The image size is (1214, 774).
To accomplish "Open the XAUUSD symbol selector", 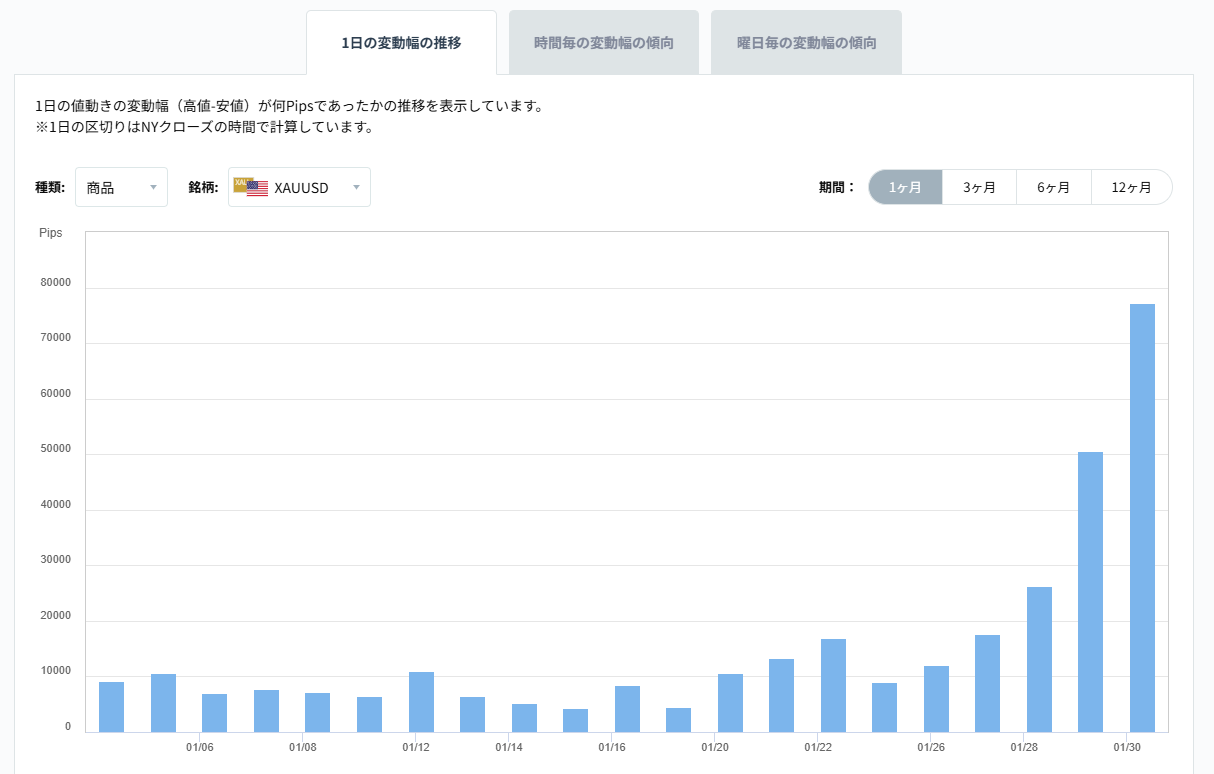I will point(300,187).
